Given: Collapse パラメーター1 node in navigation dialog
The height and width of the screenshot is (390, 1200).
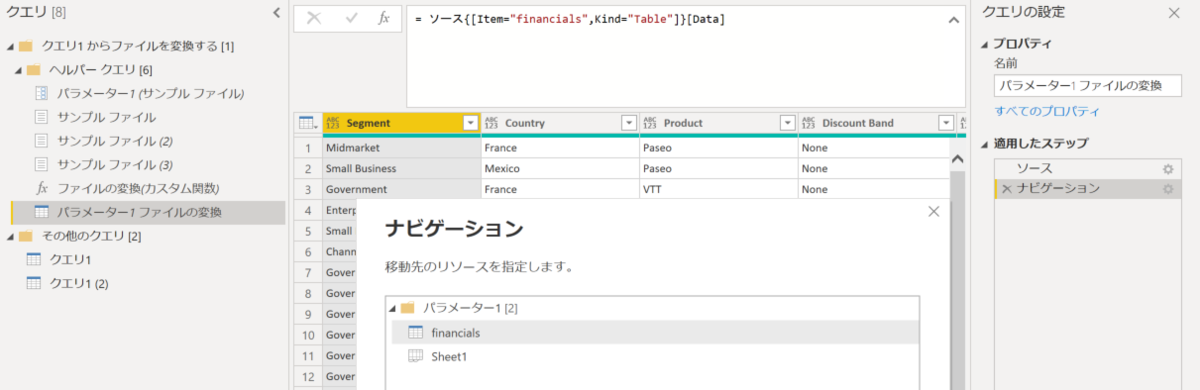Looking at the screenshot, I should (393, 308).
